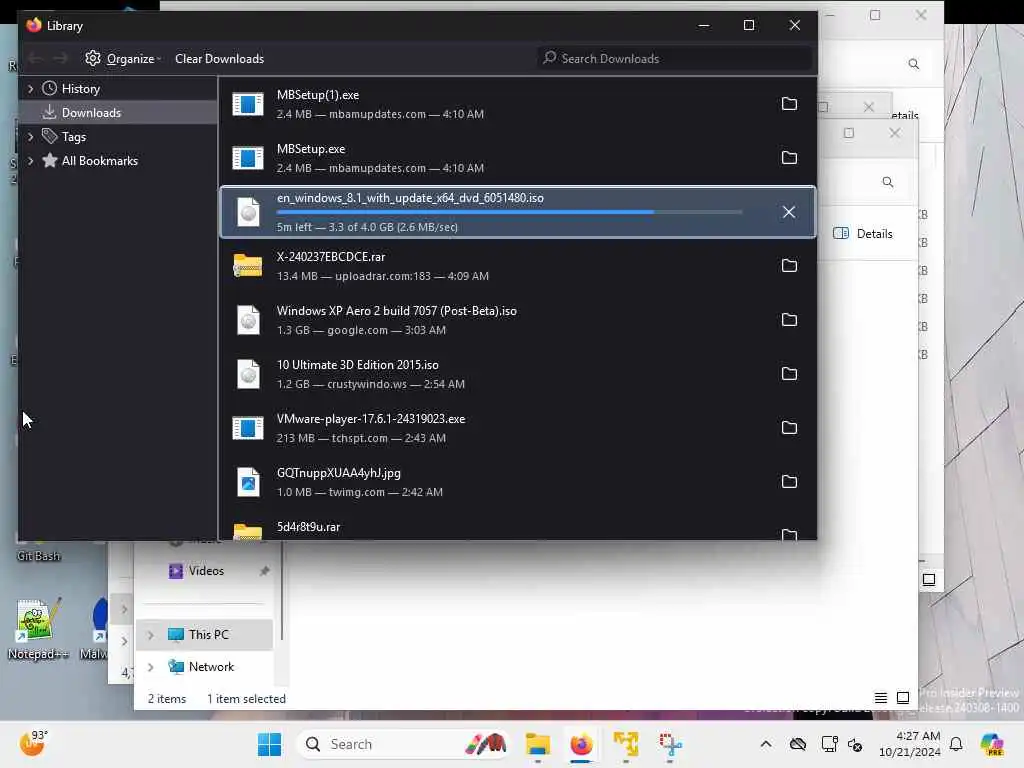
Task: Click the VMware-player exe file icon
Action: click(248, 428)
